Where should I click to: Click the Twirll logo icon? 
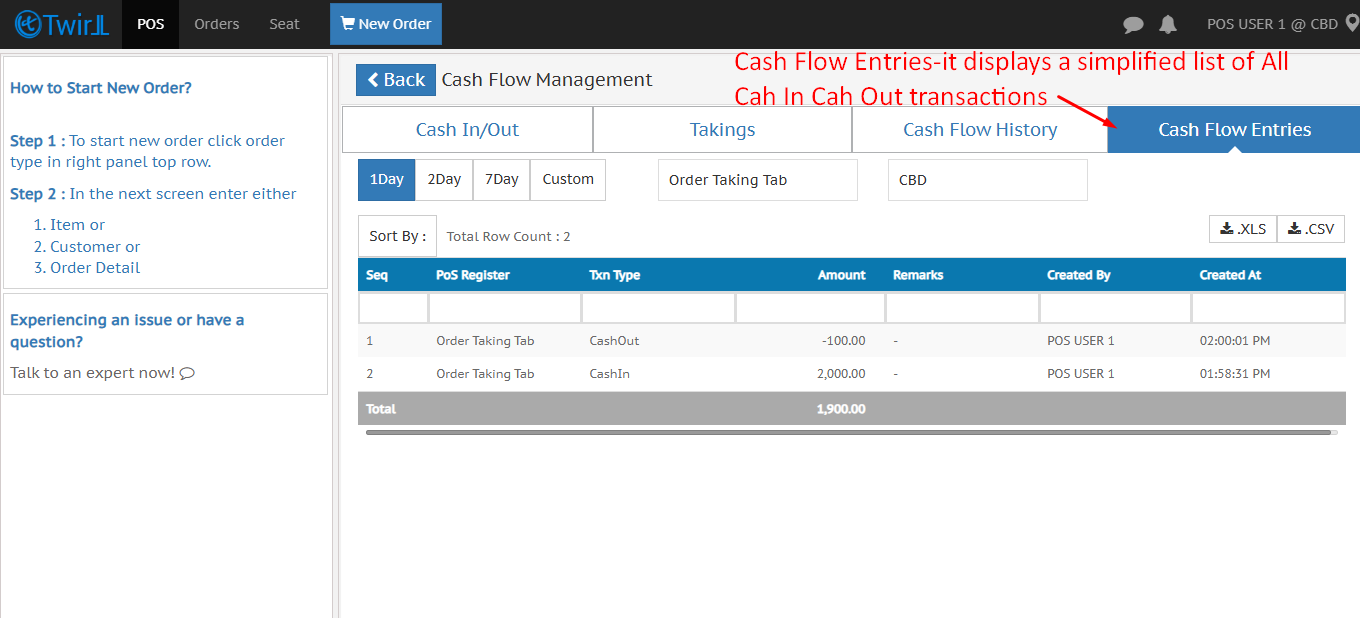coord(28,24)
